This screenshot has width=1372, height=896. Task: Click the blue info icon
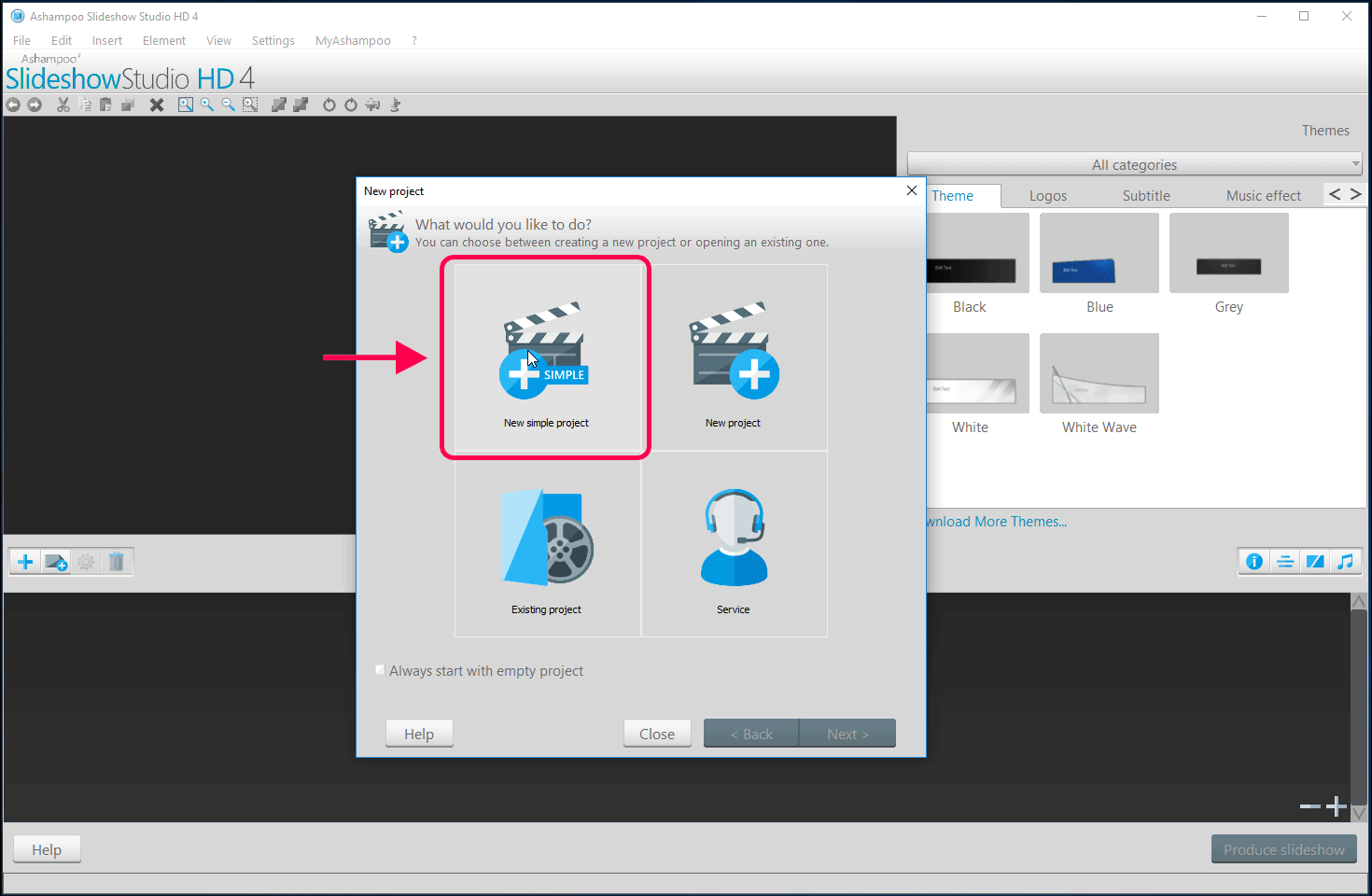[1254, 561]
